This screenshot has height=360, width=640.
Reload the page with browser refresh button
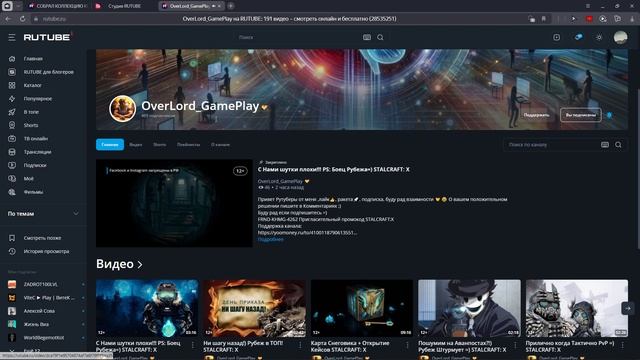22,19
